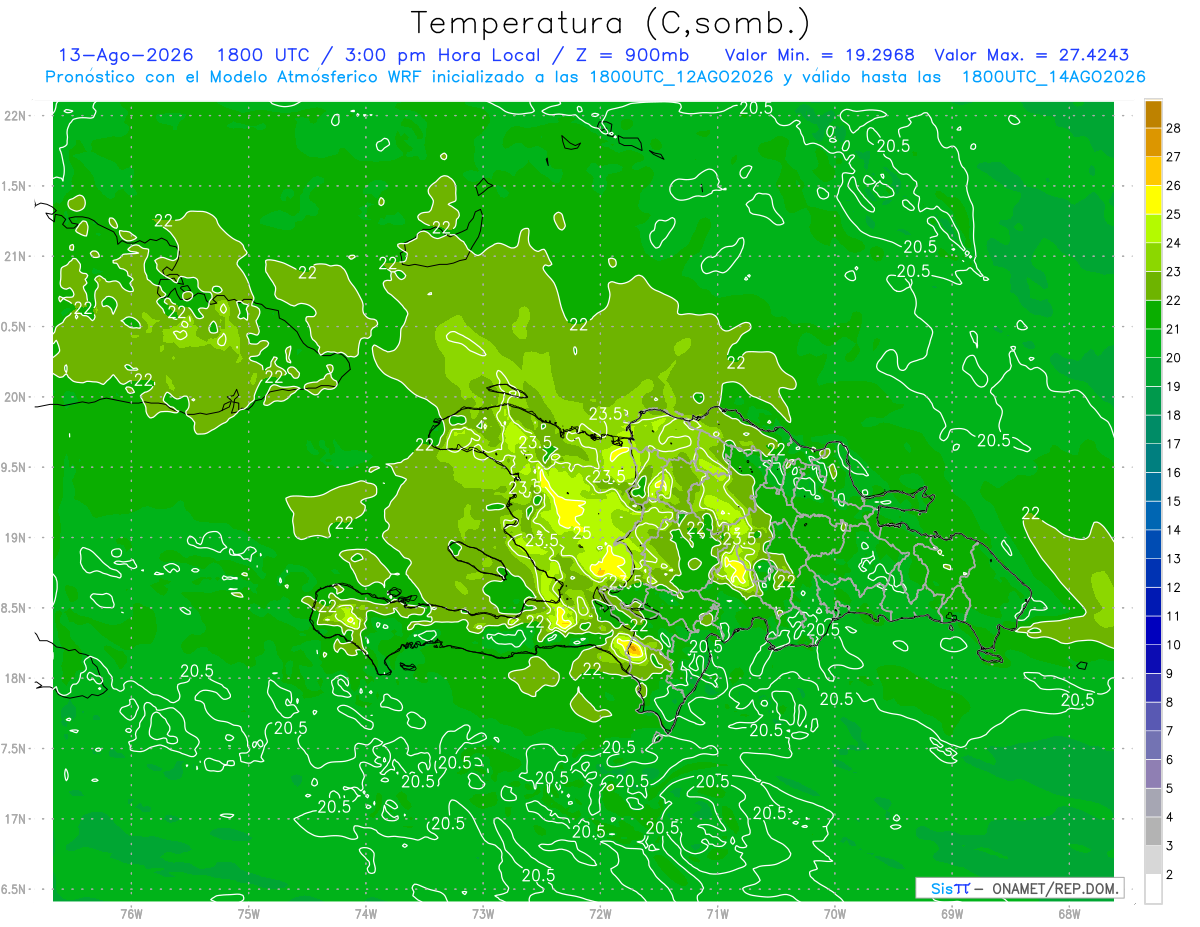
Task: Click latitude axis label "18N"
Action: [x=15, y=679]
